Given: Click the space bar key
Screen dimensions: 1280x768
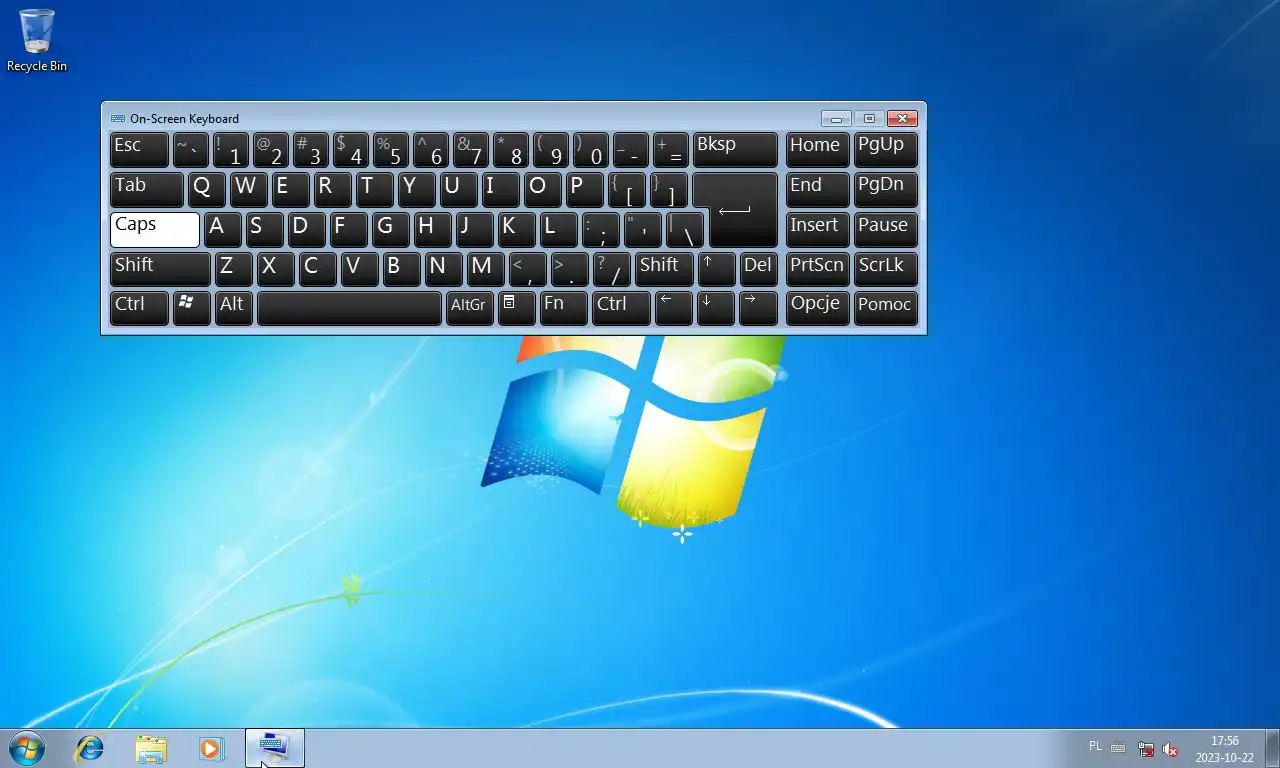Looking at the screenshot, I should [349, 308].
